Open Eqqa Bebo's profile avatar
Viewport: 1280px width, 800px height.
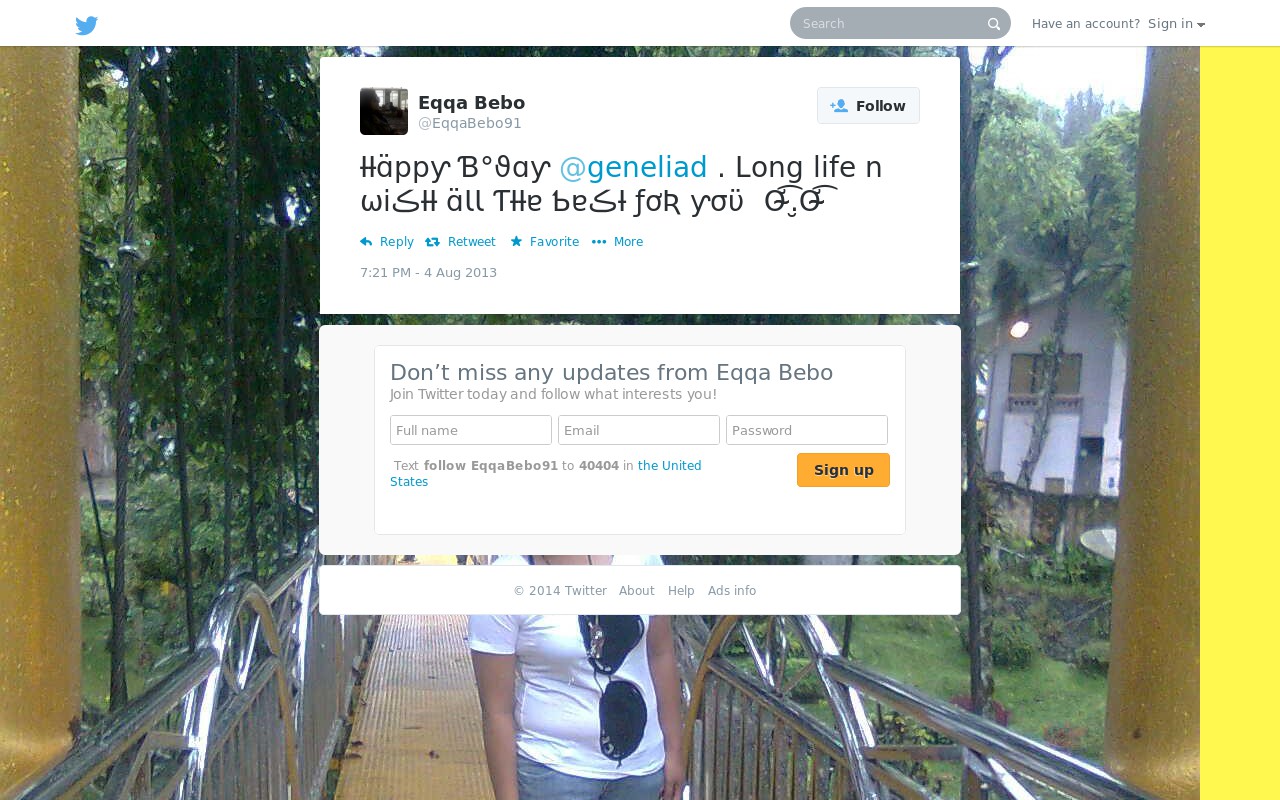point(384,111)
